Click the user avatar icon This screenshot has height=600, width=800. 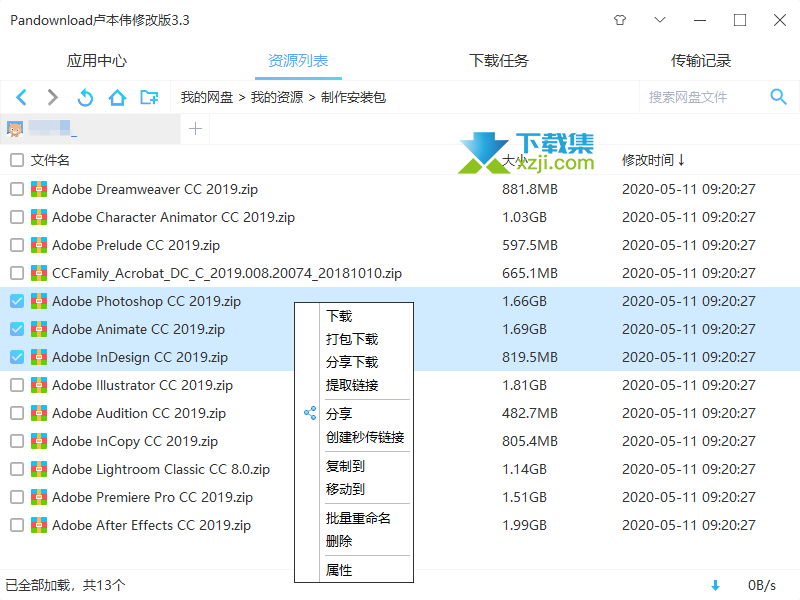tap(15, 129)
